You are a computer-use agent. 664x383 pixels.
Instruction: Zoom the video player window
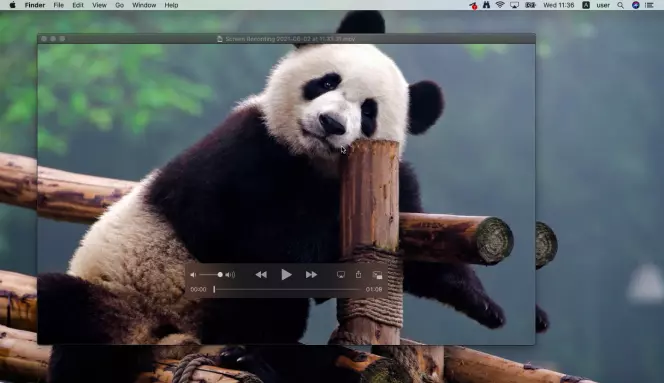tap(62, 39)
